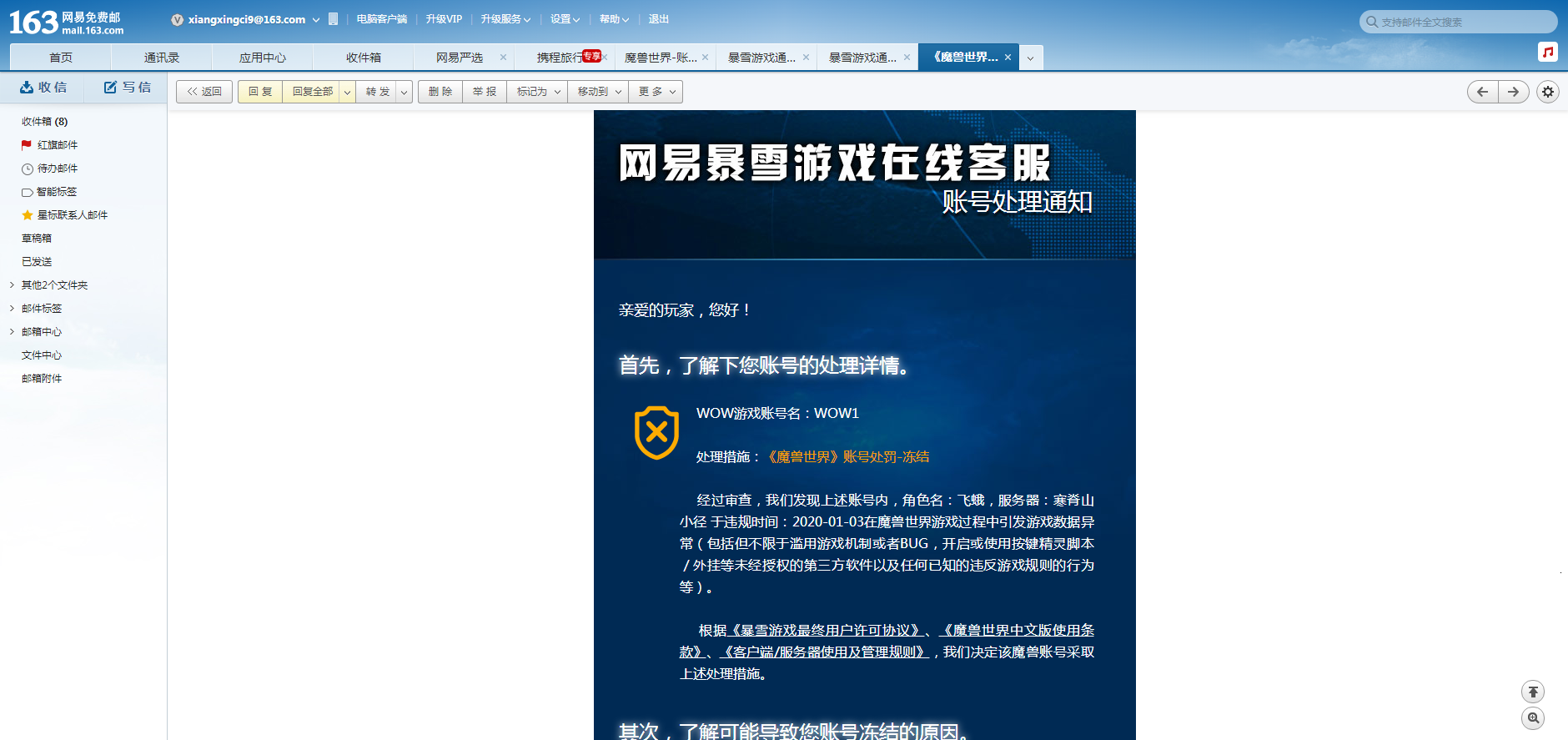The height and width of the screenshot is (740, 1568).
Task: Click 升级VIP link
Action: pos(444,19)
